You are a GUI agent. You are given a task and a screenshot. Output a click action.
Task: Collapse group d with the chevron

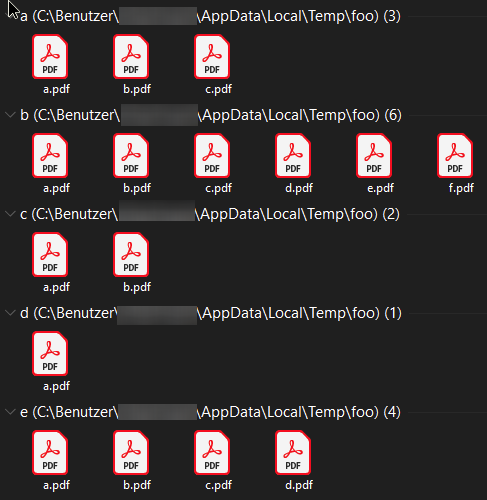[x=10, y=313]
